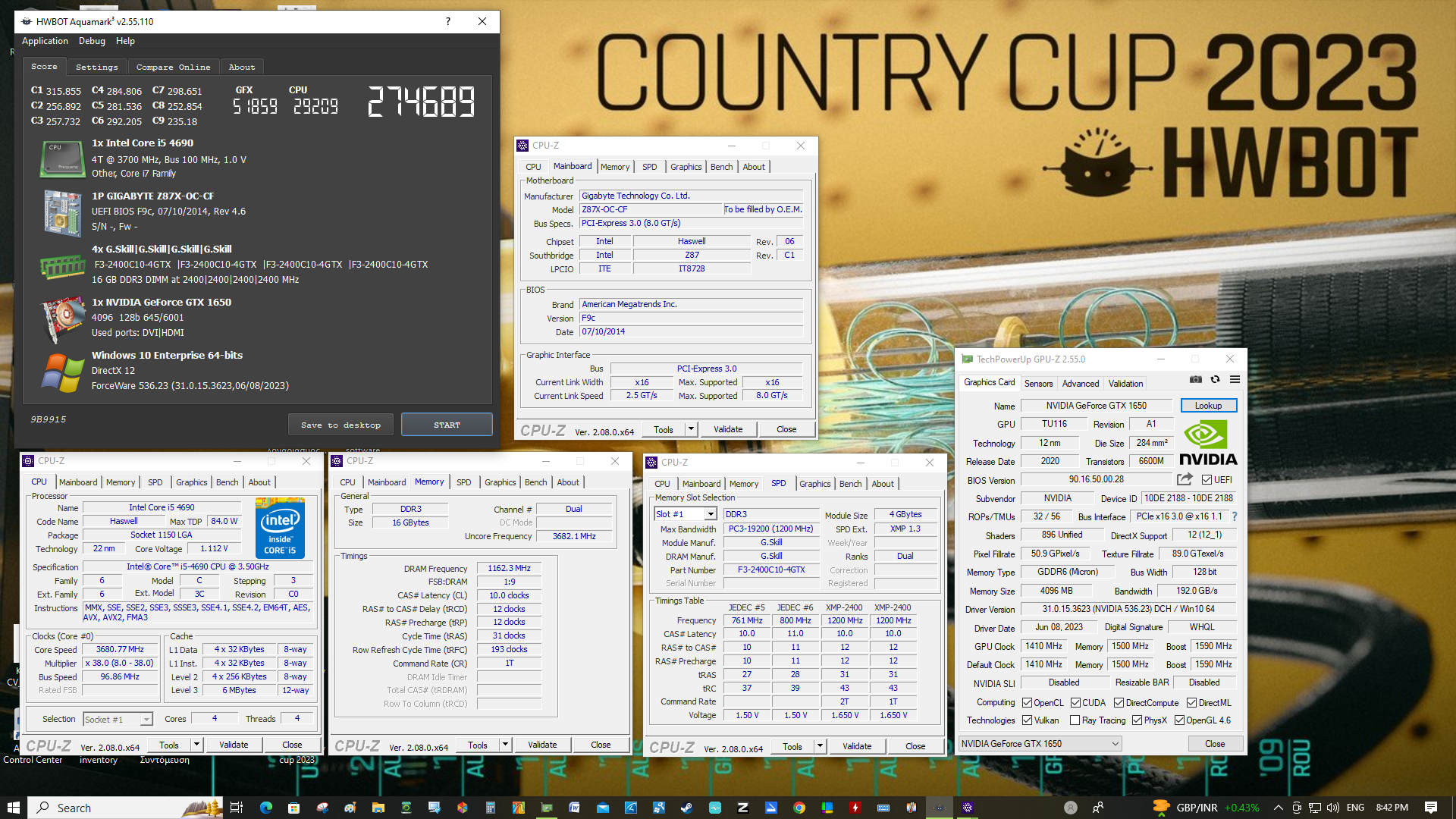This screenshot has height=819, width=1456.
Task: Toggle the OpenGL 4.6 checkbox in GPU-Z
Action: pyautogui.click(x=1179, y=720)
